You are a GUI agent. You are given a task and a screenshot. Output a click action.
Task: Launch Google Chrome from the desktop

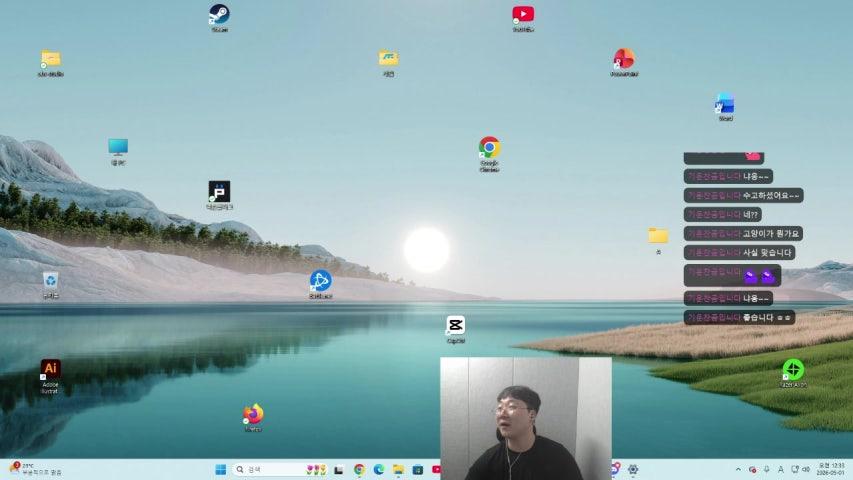[489, 148]
